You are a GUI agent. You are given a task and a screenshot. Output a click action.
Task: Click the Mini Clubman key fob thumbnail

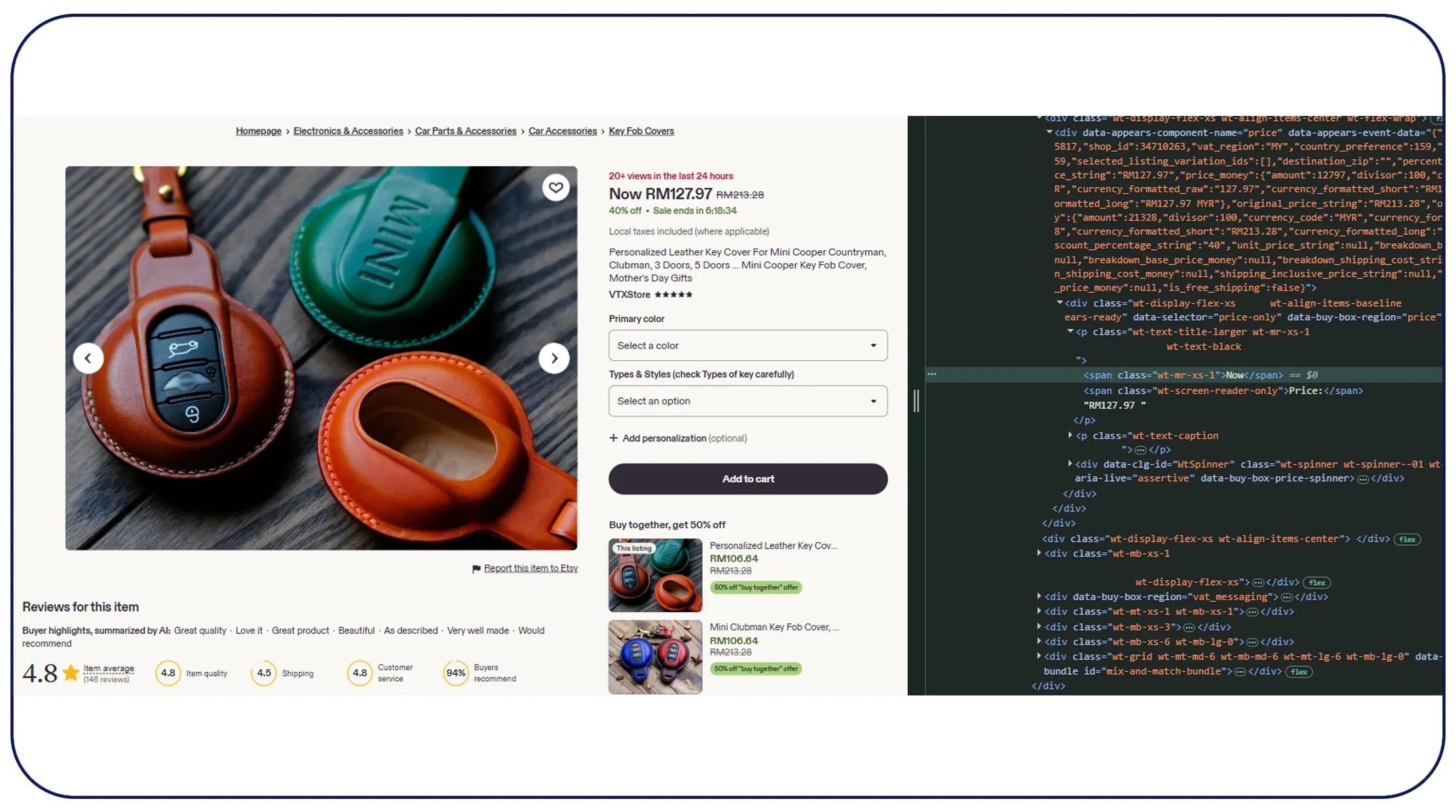655,657
